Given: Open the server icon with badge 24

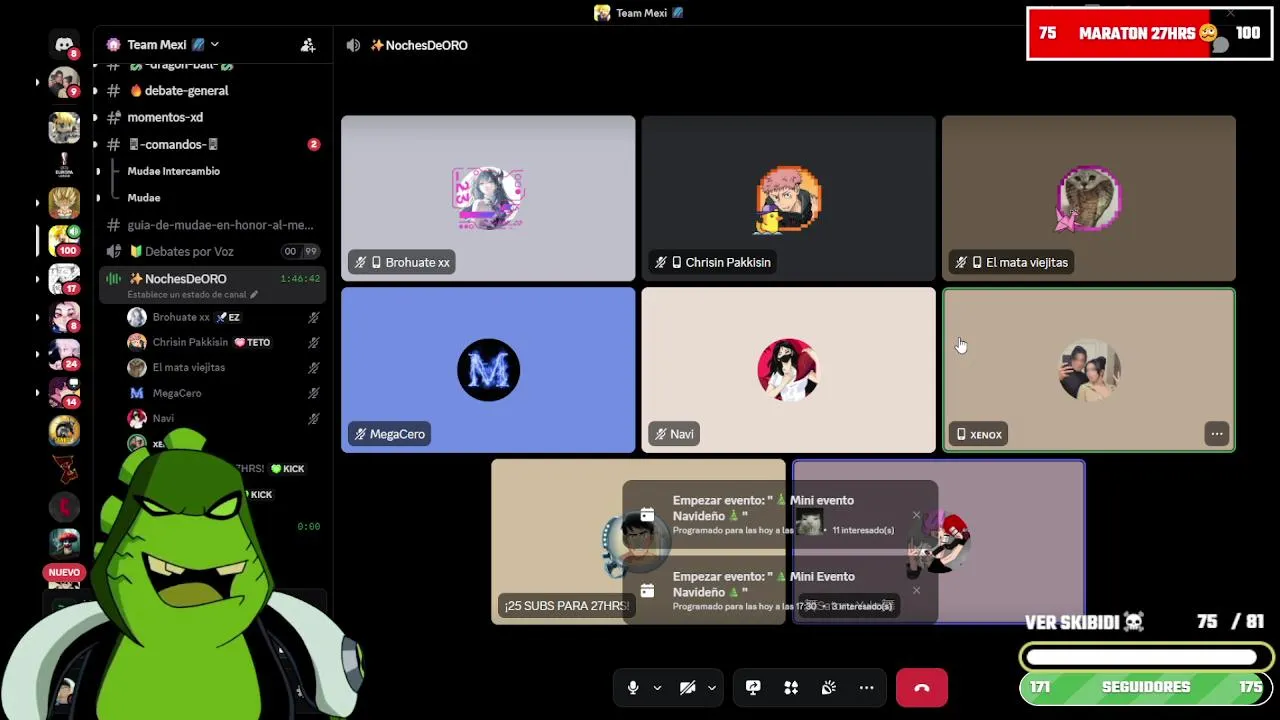Looking at the screenshot, I should [64, 355].
